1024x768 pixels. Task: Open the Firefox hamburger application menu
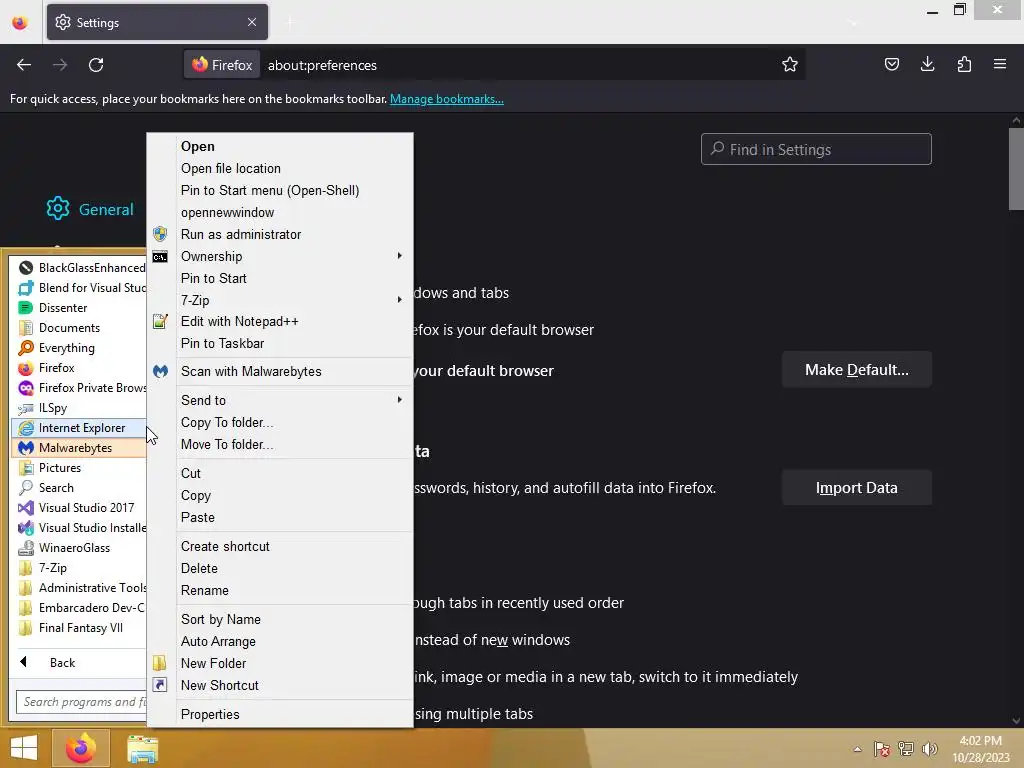point(1000,64)
